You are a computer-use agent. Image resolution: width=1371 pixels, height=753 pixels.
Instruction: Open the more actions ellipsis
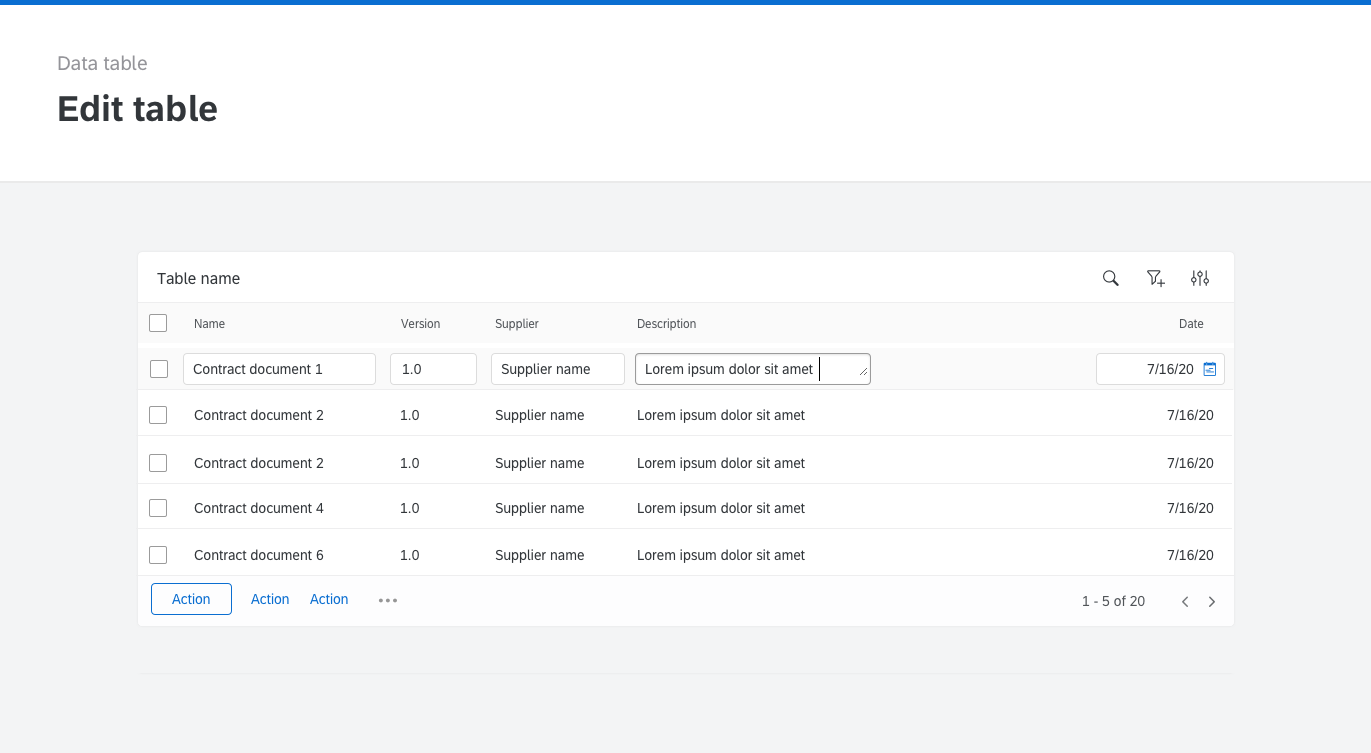tap(388, 600)
